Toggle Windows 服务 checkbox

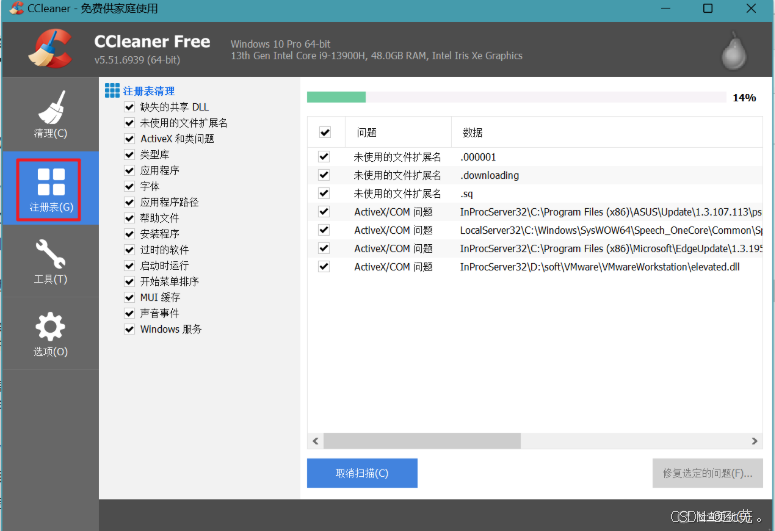pos(129,329)
